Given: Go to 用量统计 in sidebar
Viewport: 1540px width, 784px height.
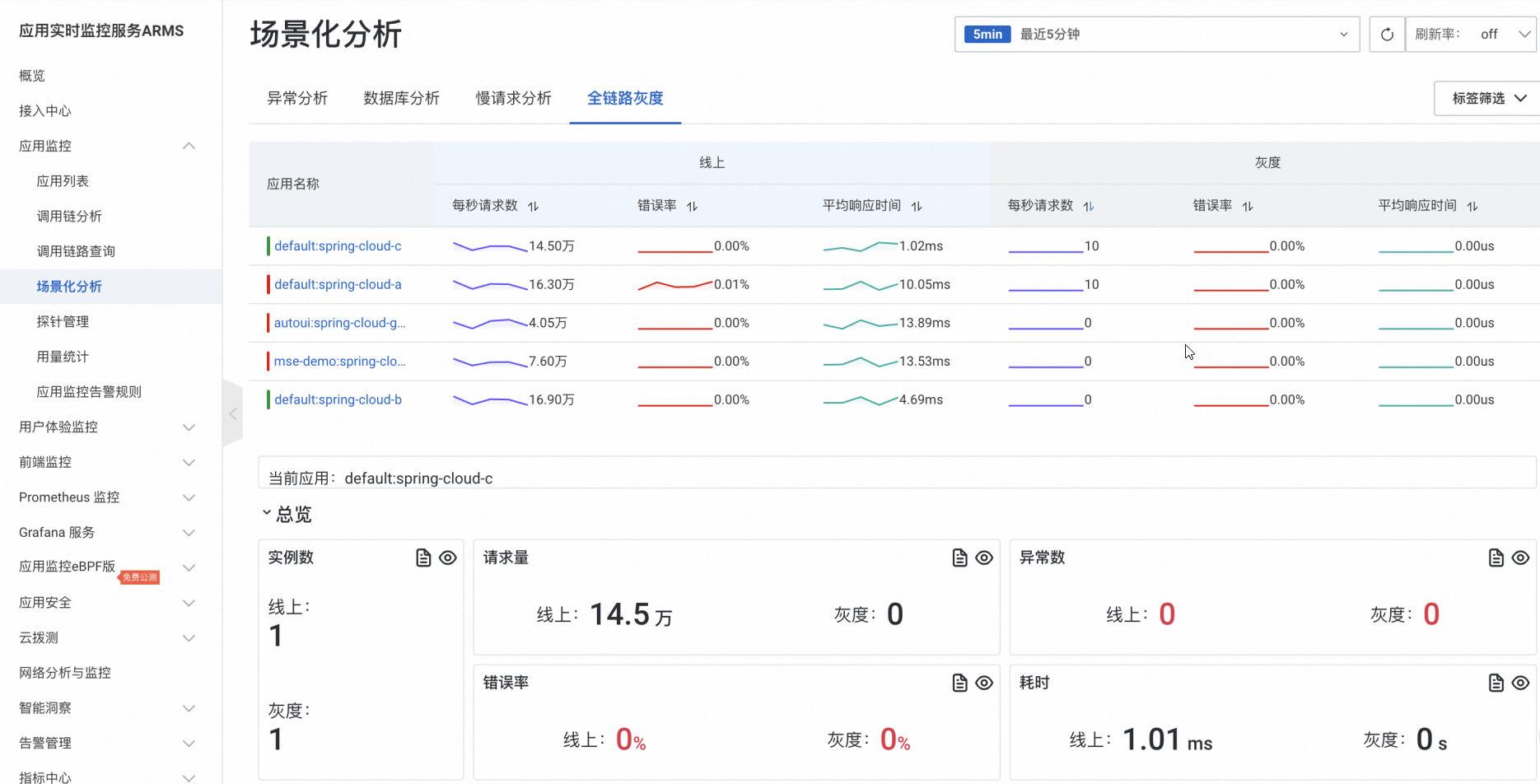Looking at the screenshot, I should click(63, 357).
